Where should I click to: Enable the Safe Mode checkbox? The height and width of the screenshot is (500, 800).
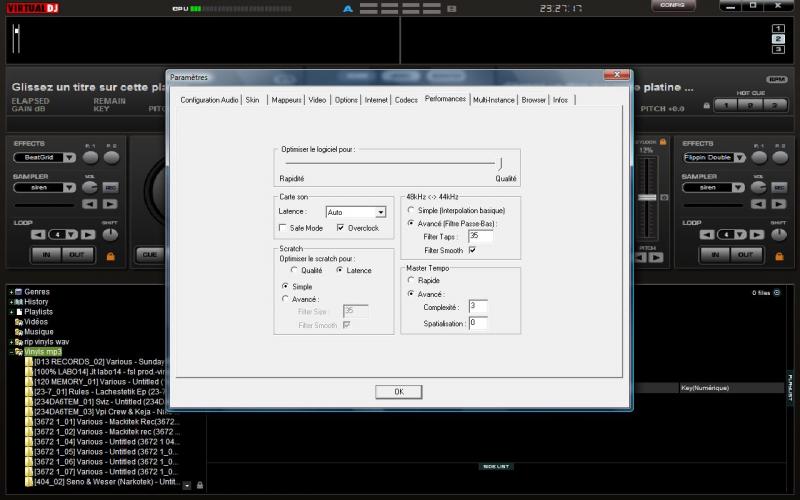click(283, 228)
